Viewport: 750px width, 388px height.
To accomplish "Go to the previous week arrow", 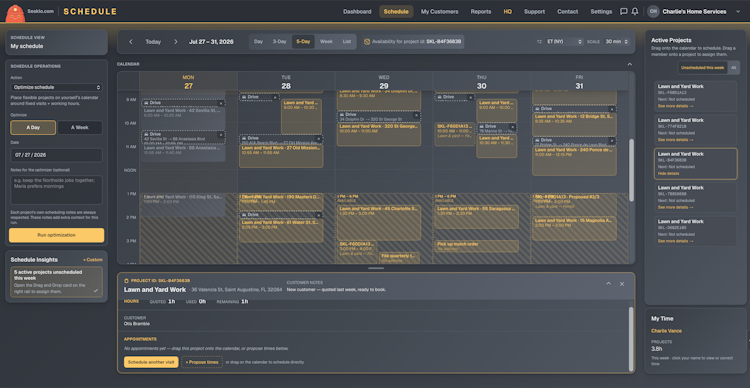I will coord(131,42).
